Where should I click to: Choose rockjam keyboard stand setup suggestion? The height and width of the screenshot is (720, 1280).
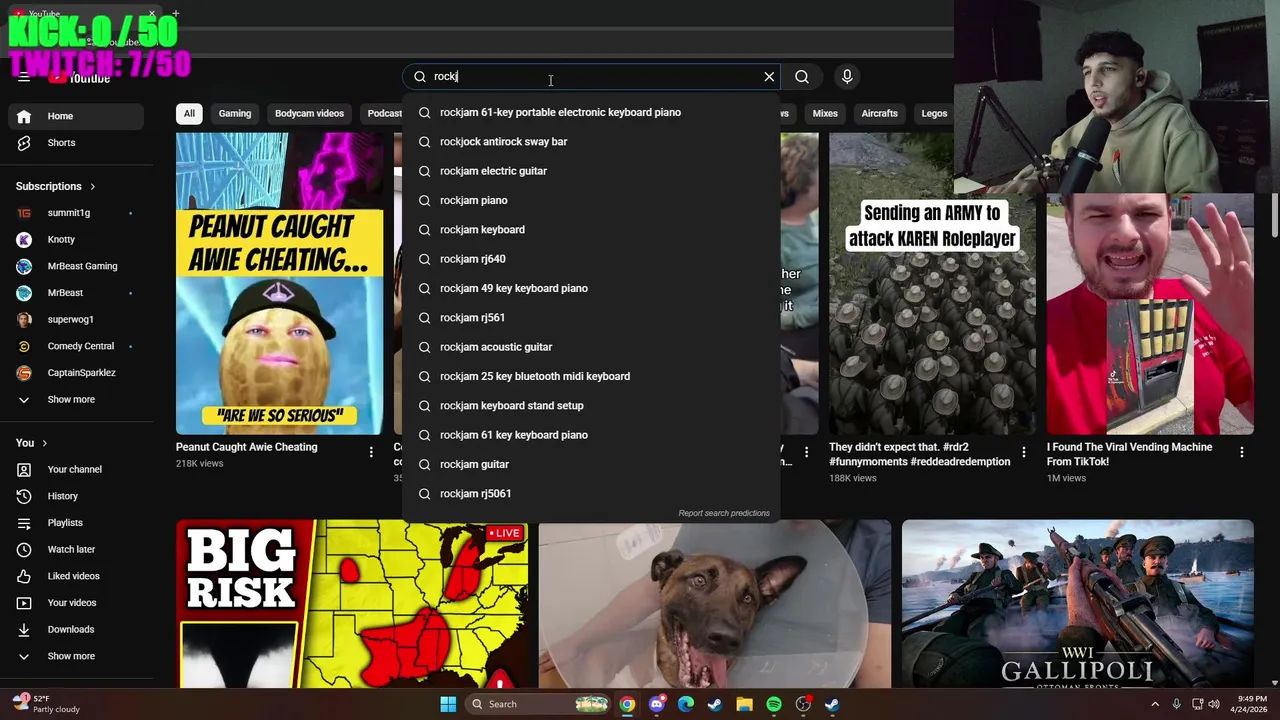[591, 406]
